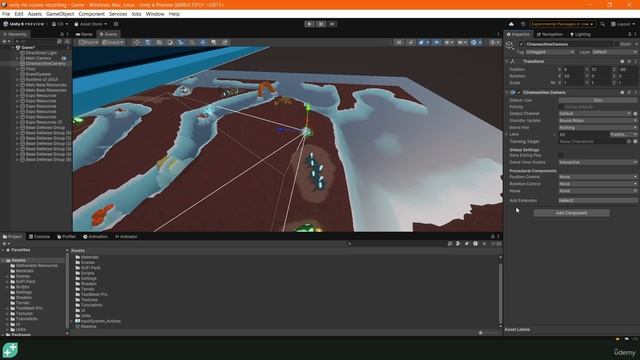Click the Project panel add plus button
This screenshot has width=640, height=360.
tap(5, 244)
